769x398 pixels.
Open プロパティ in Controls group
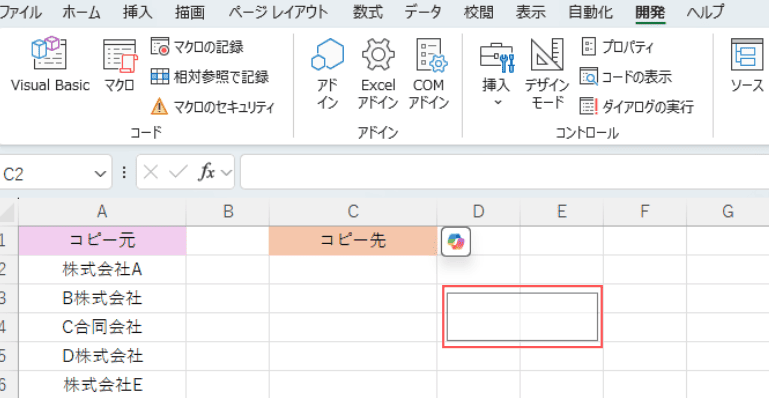tap(617, 48)
